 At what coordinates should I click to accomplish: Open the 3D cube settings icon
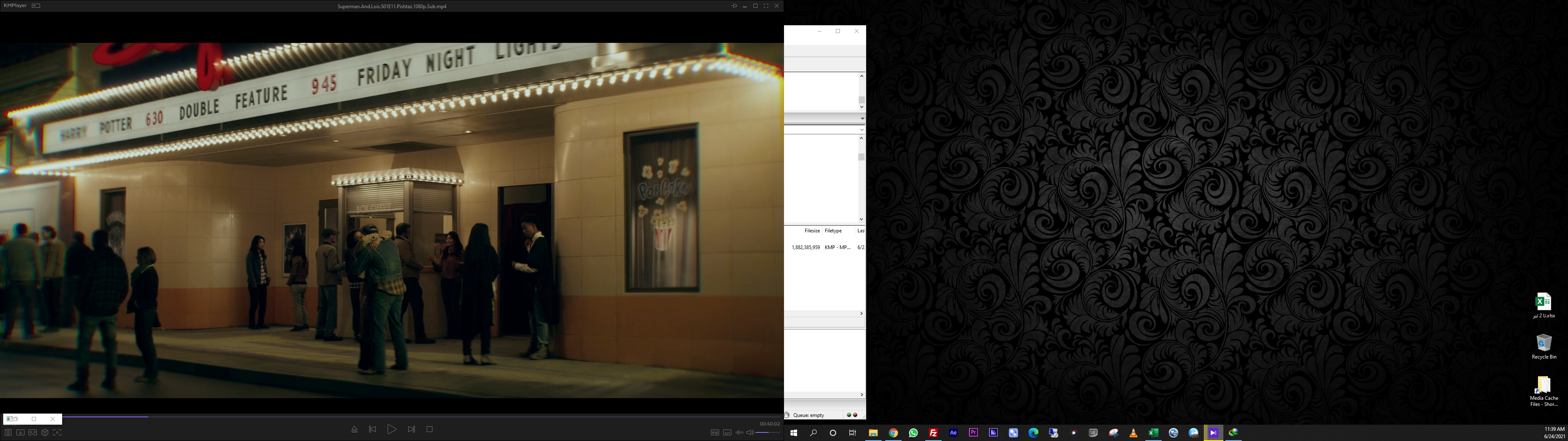(x=45, y=432)
